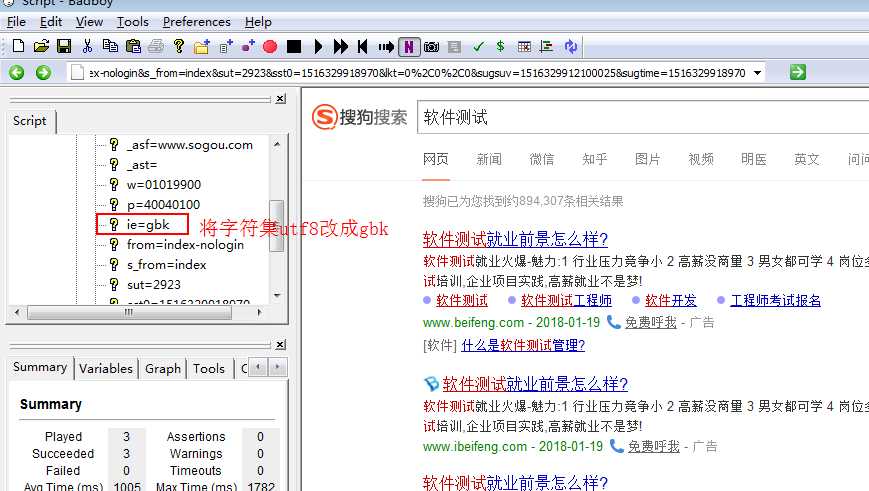Click the Add new Step icon
Viewport: 869px width, 491px height.
(x=248, y=47)
